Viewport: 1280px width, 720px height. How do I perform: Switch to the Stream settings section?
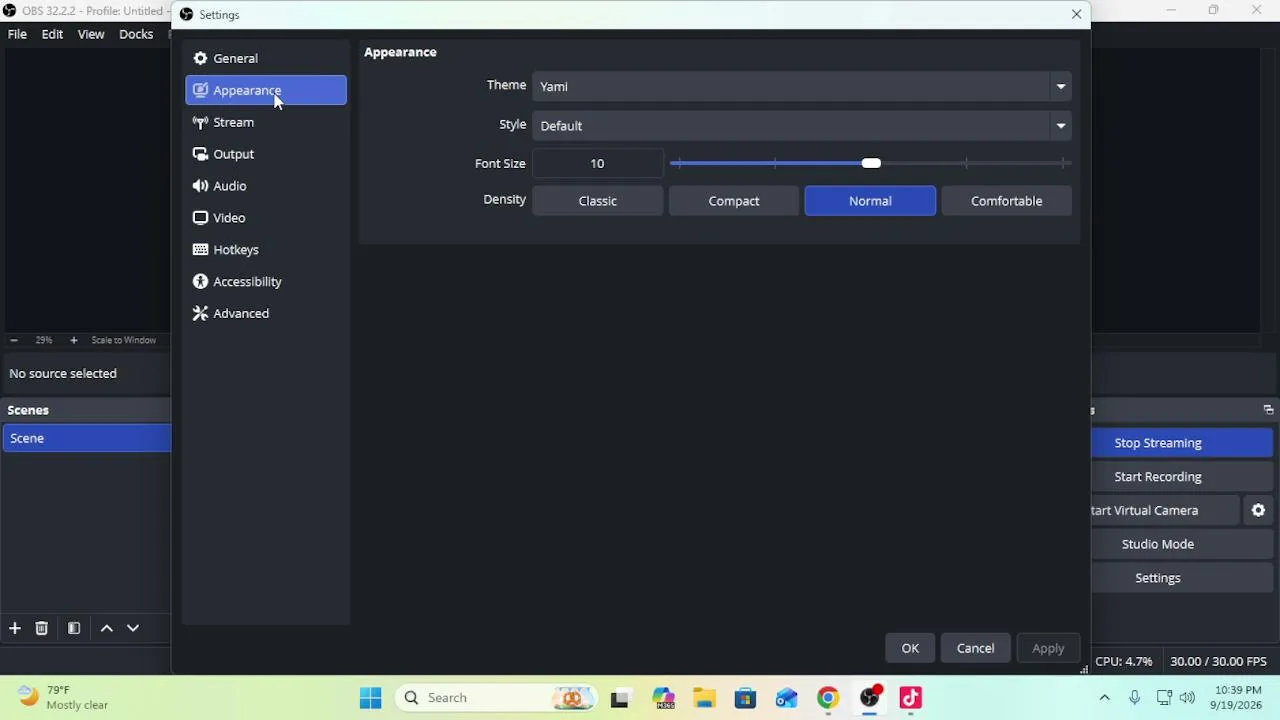pyautogui.click(x=266, y=122)
